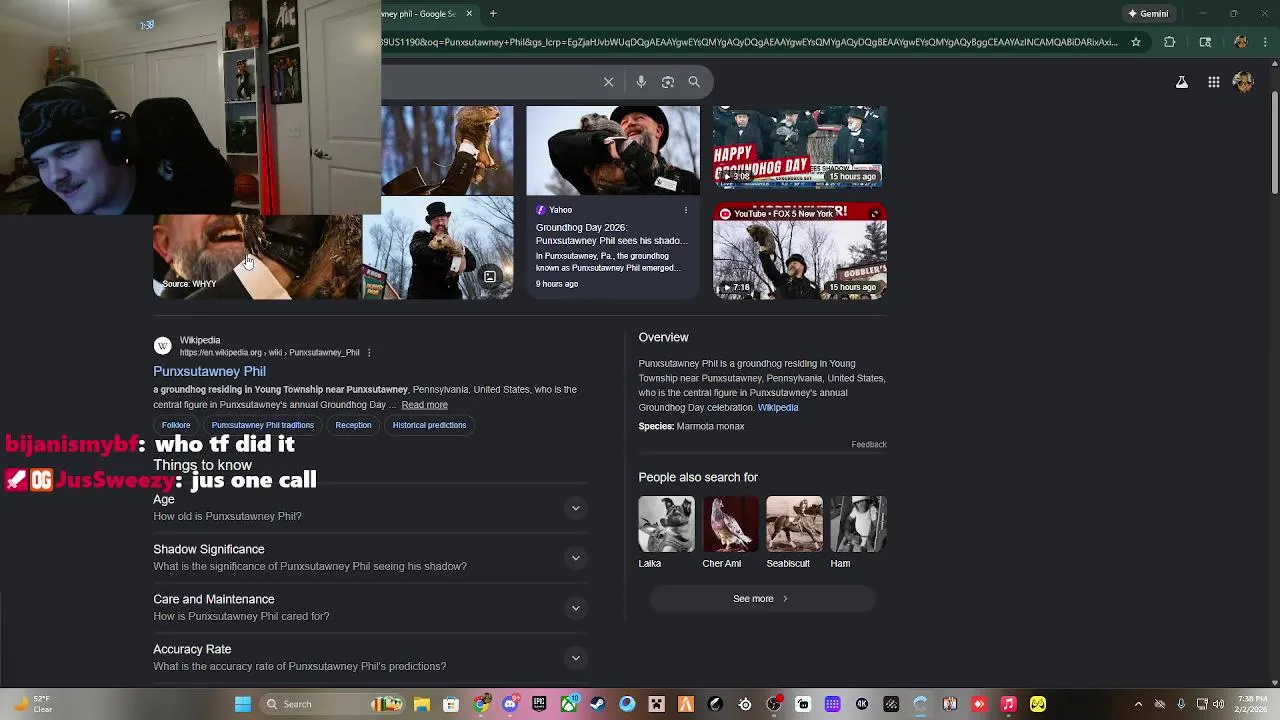Open the Xbox app from the taskbar
The image size is (1280, 720).
(569, 704)
